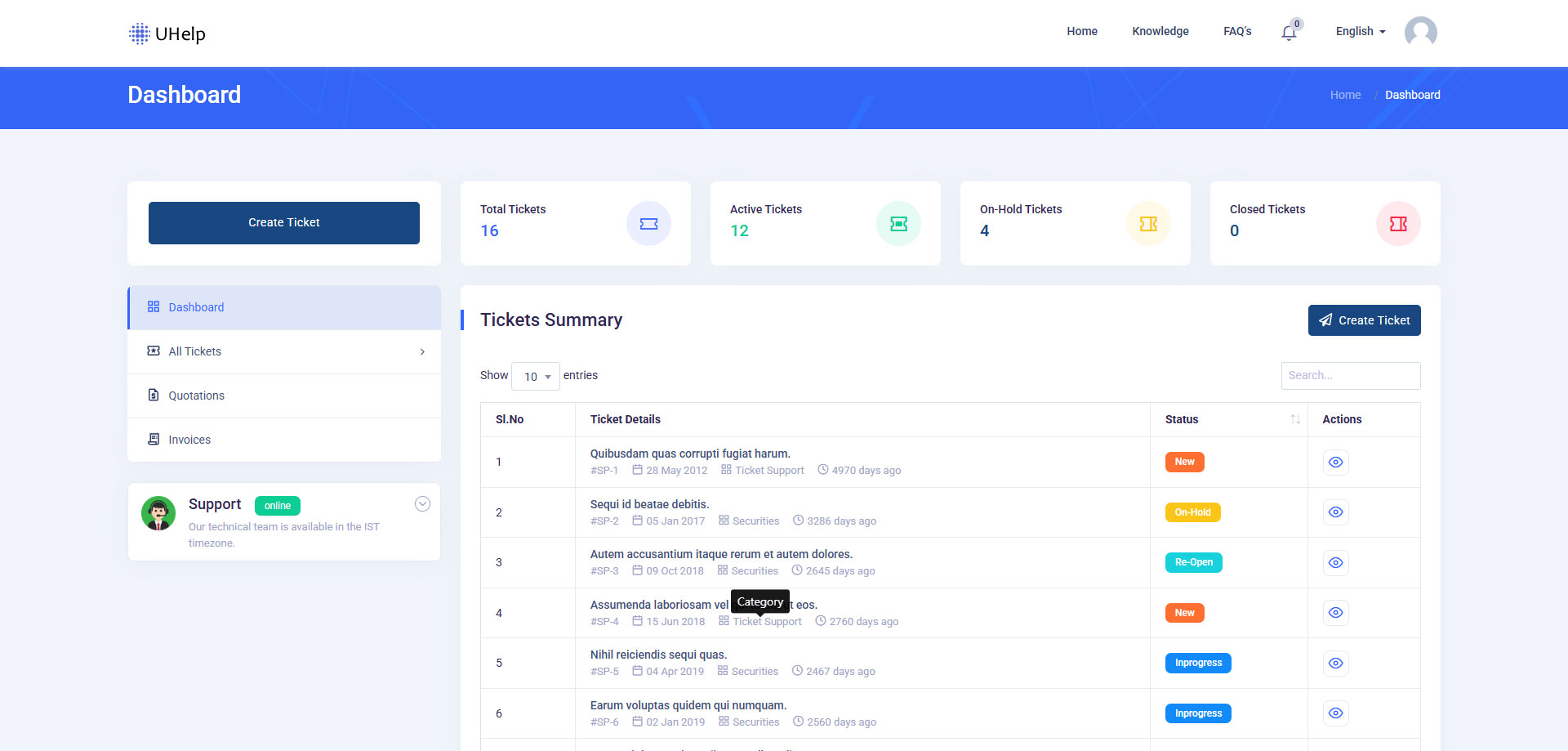Viewport: 1568px width, 751px height.
Task: Click the UHelp logo
Action: pyautogui.click(x=167, y=34)
